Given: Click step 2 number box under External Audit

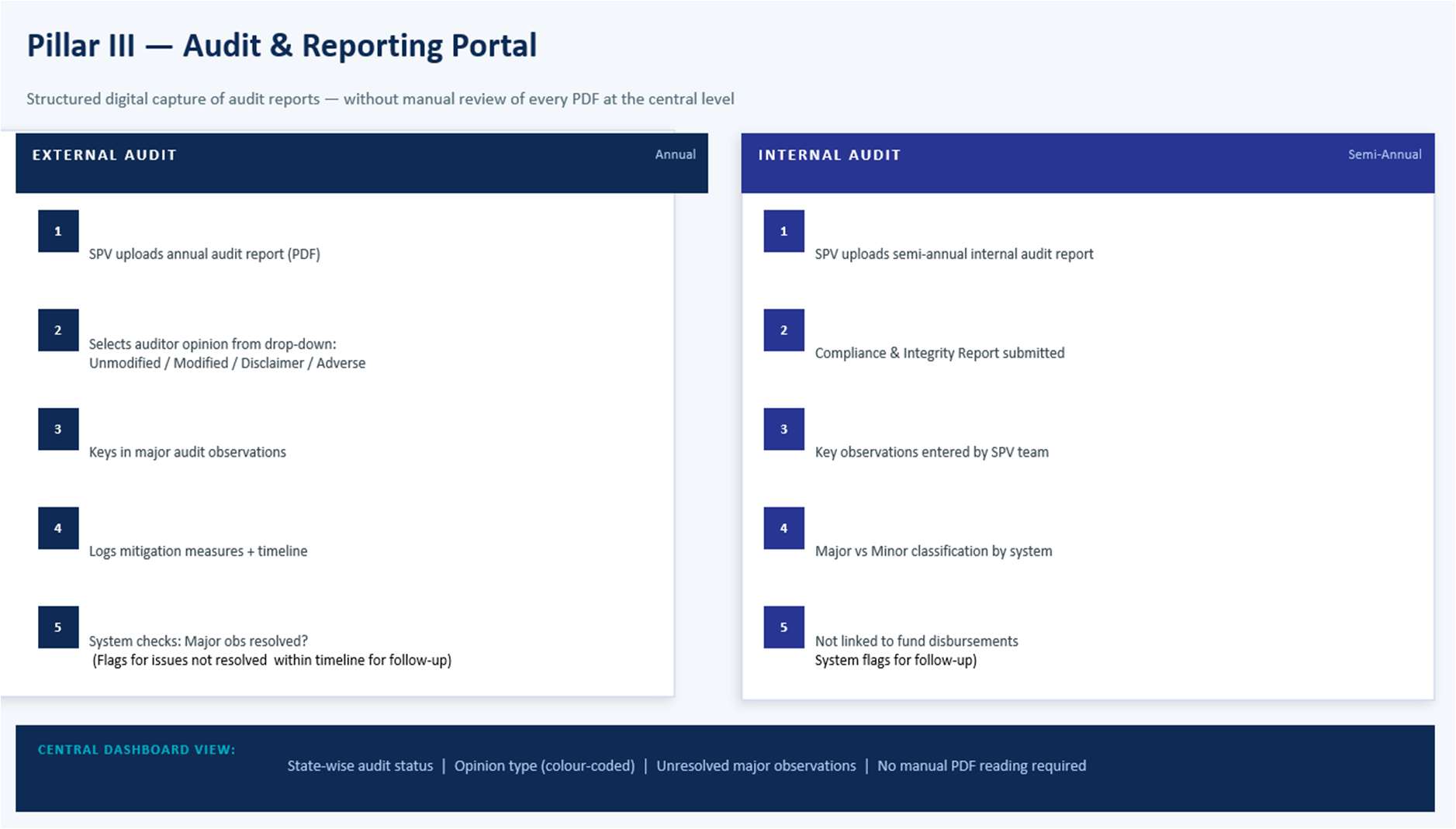Looking at the screenshot, I should pyautogui.click(x=58, y=330).
